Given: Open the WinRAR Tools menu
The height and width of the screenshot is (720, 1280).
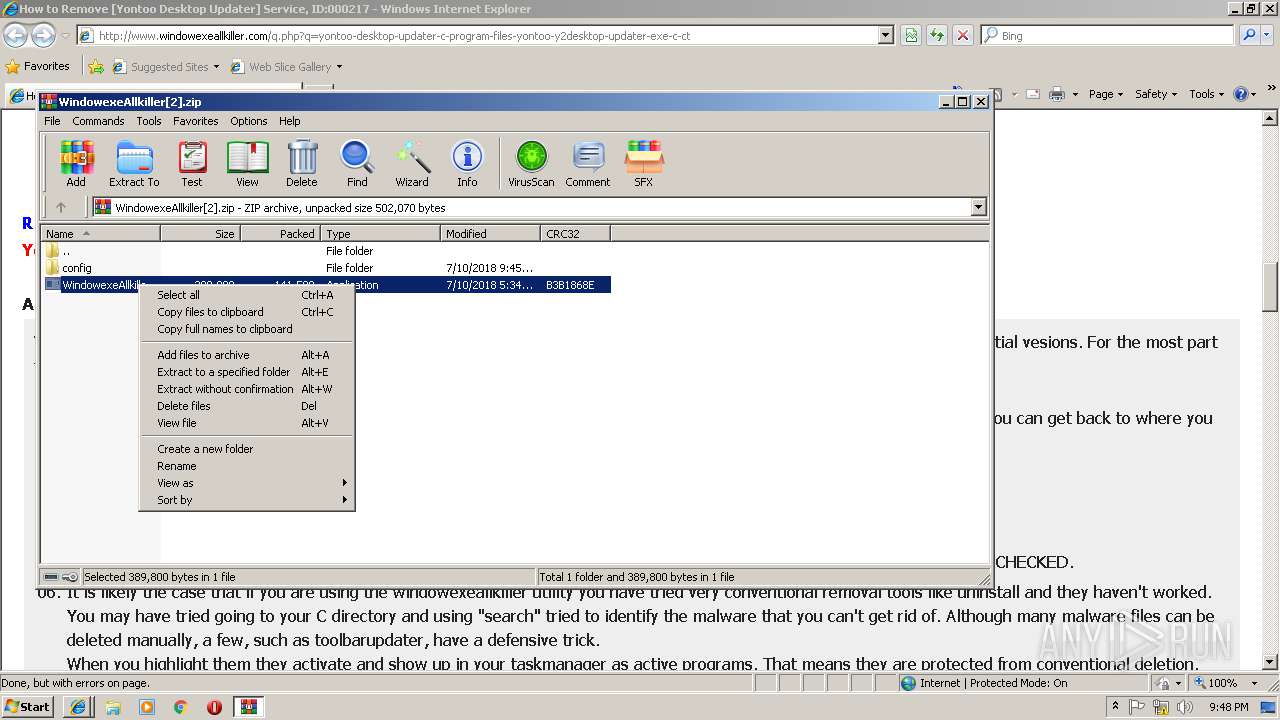Looking at the screenshot, I should click(x=149, y=121).
